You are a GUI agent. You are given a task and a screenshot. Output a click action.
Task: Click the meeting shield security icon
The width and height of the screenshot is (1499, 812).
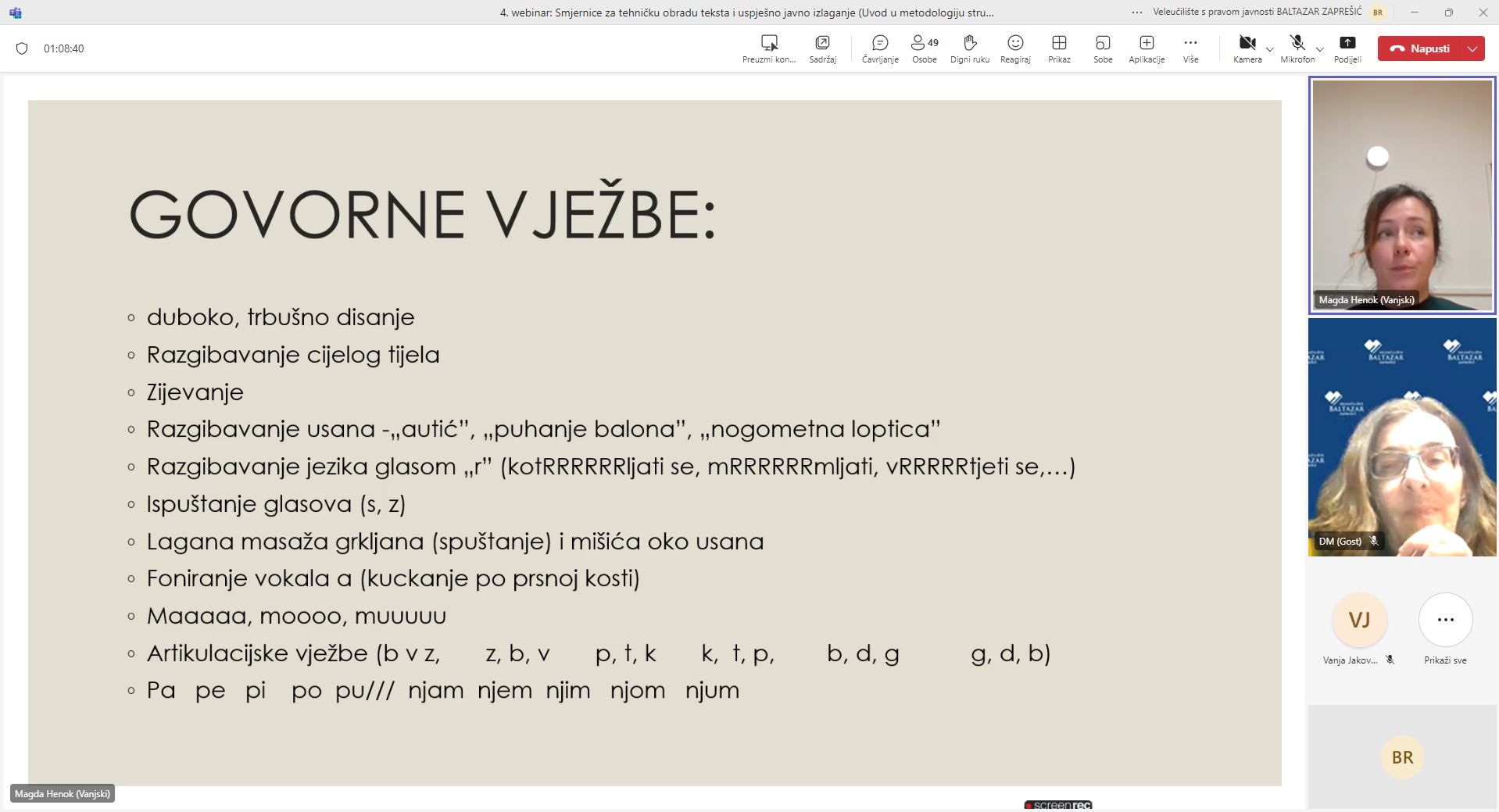(x=22, y=48)
